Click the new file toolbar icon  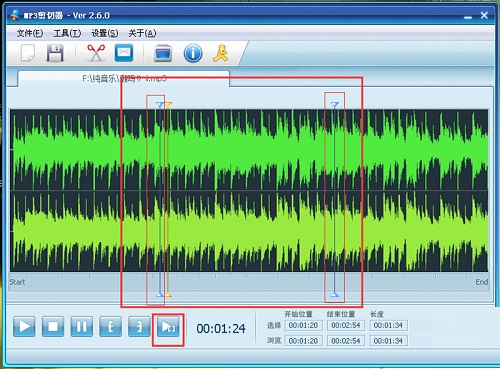point(28,53)
